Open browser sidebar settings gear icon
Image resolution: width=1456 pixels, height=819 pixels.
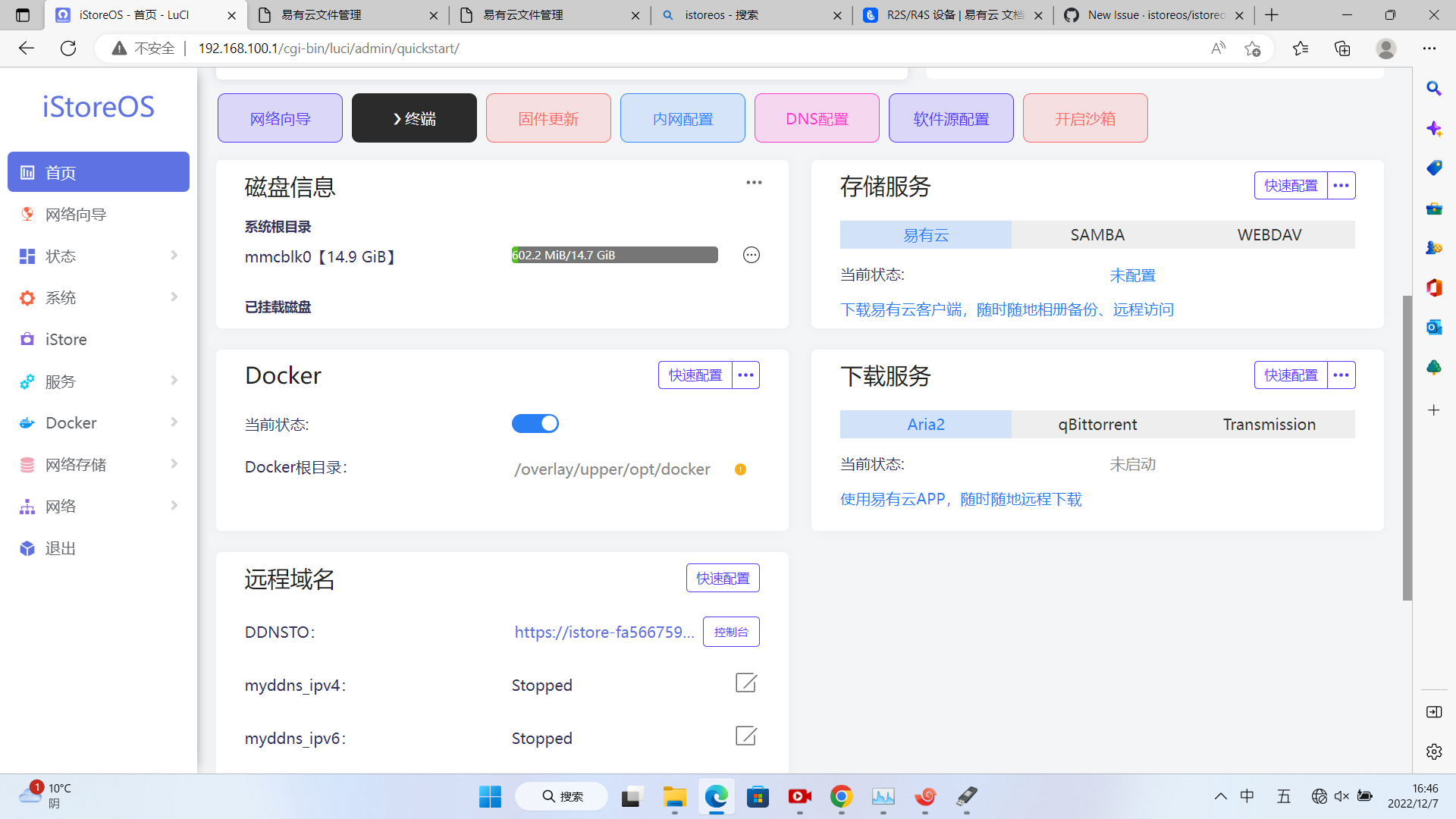click(1433, 752)
